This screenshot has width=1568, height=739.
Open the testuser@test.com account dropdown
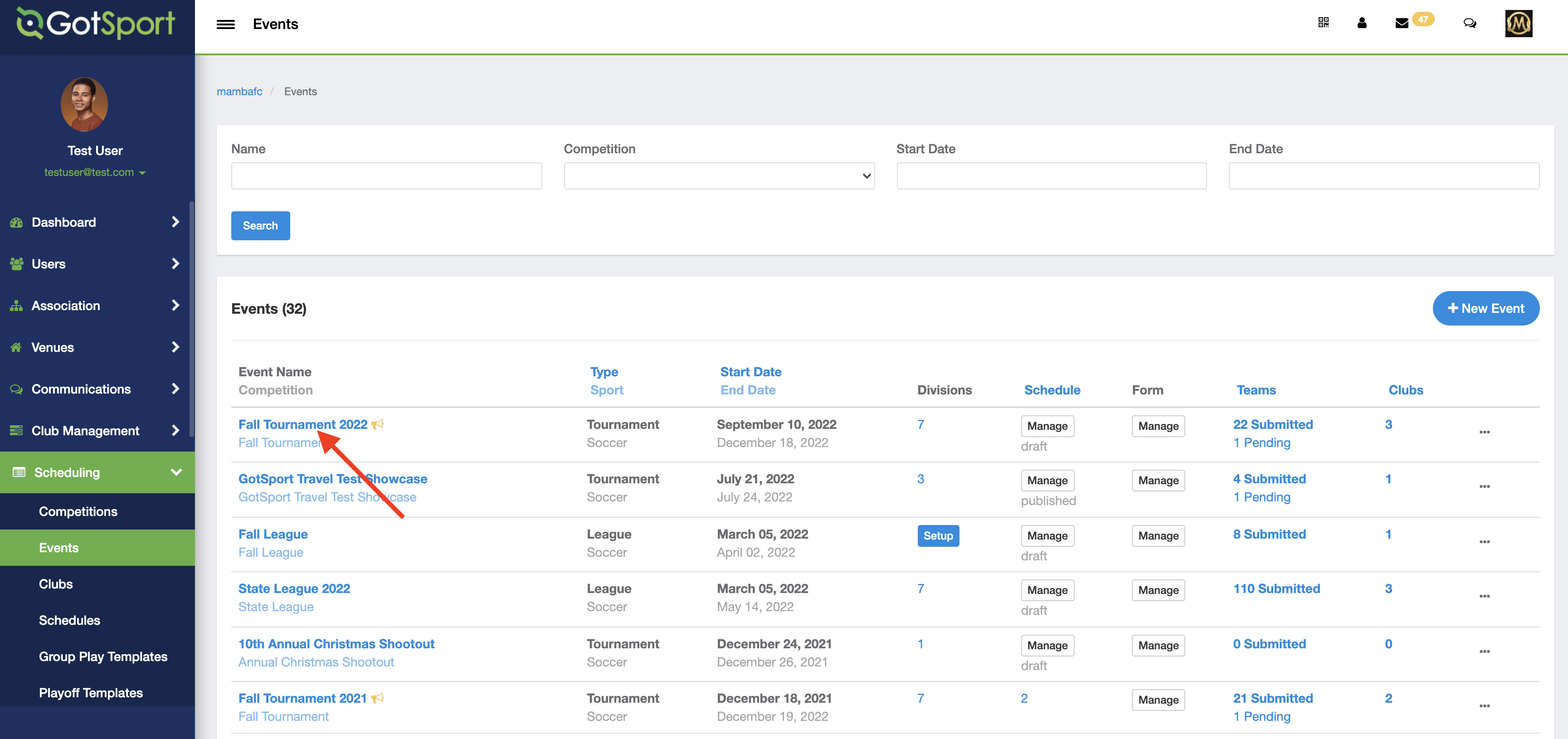coord(95,172)
